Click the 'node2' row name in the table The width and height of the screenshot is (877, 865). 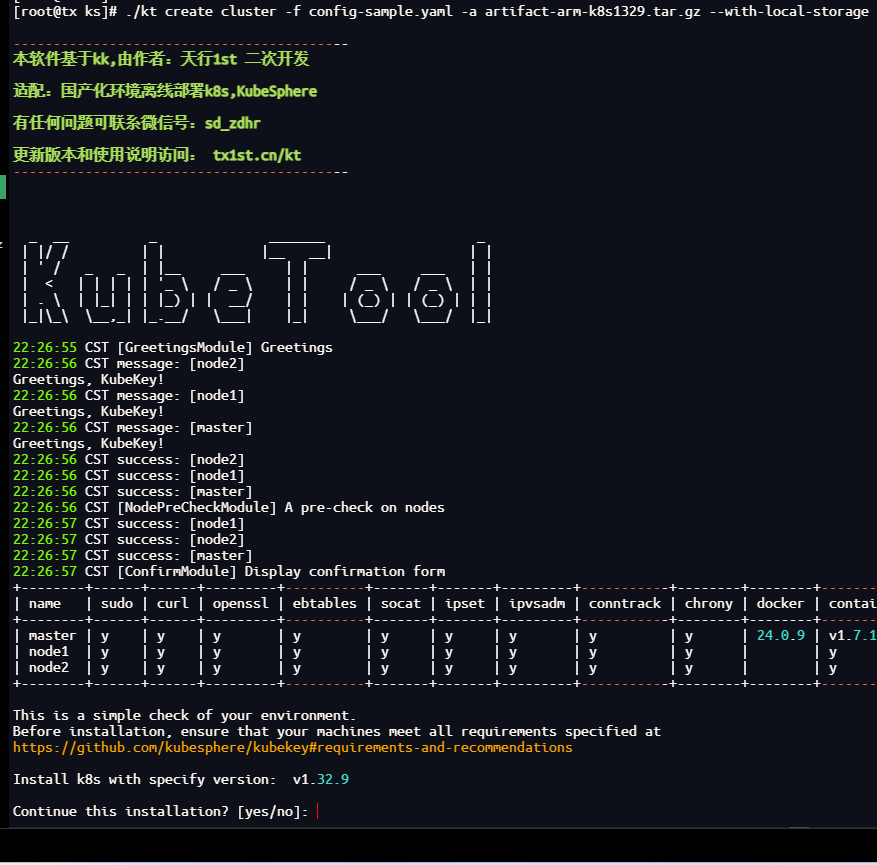49,667
